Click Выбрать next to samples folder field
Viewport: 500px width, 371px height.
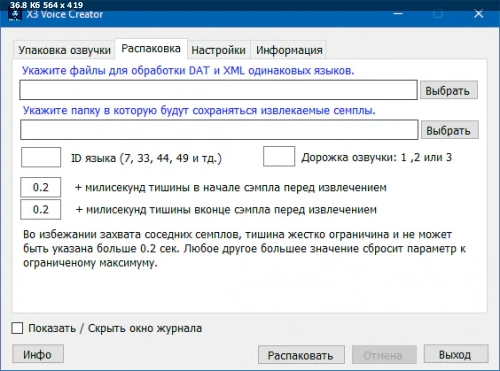pyautogui.click(x=450, y=130)
